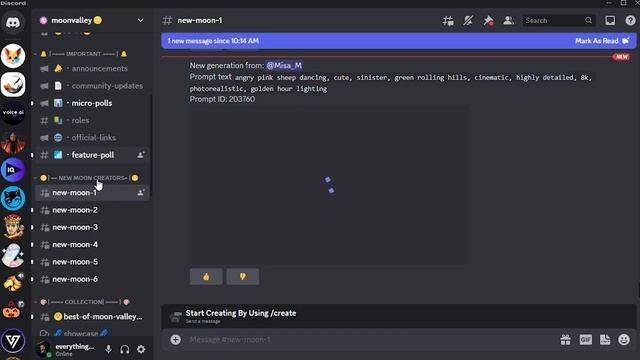Click the thumbs up reaction button
This screenshot has height=360, width=640.
click(206, 276)
